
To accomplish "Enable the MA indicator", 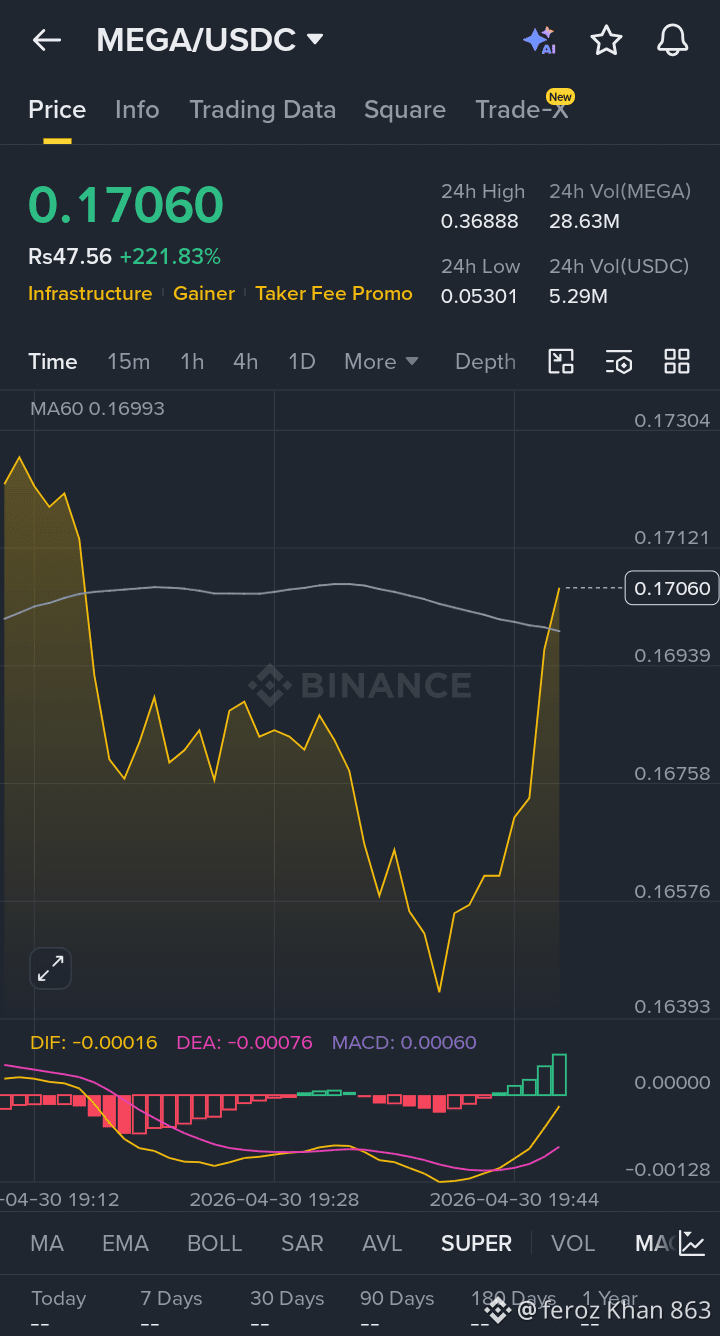I will [47, 1243].
